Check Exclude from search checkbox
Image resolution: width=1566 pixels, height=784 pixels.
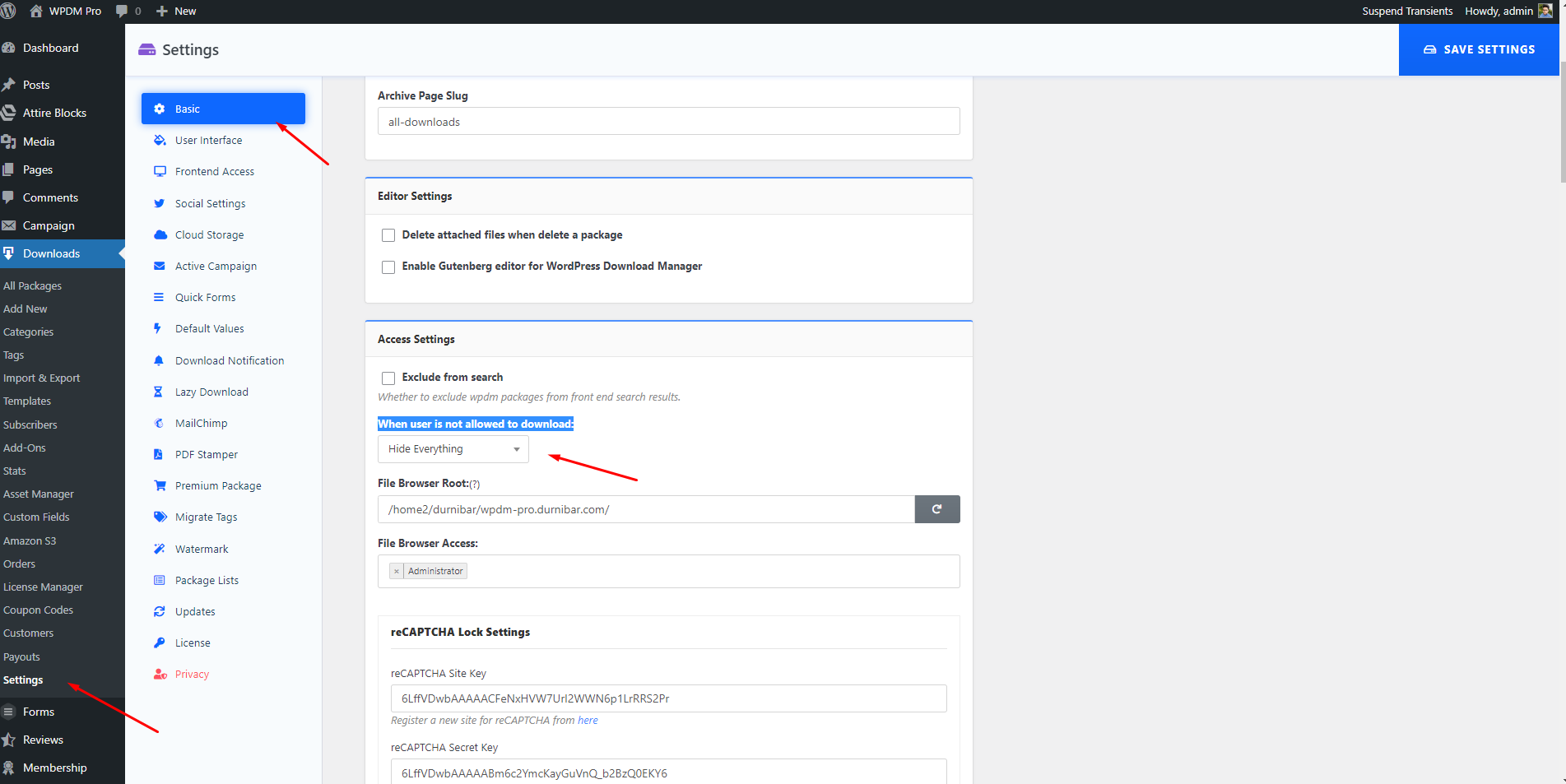coord(388,378)
